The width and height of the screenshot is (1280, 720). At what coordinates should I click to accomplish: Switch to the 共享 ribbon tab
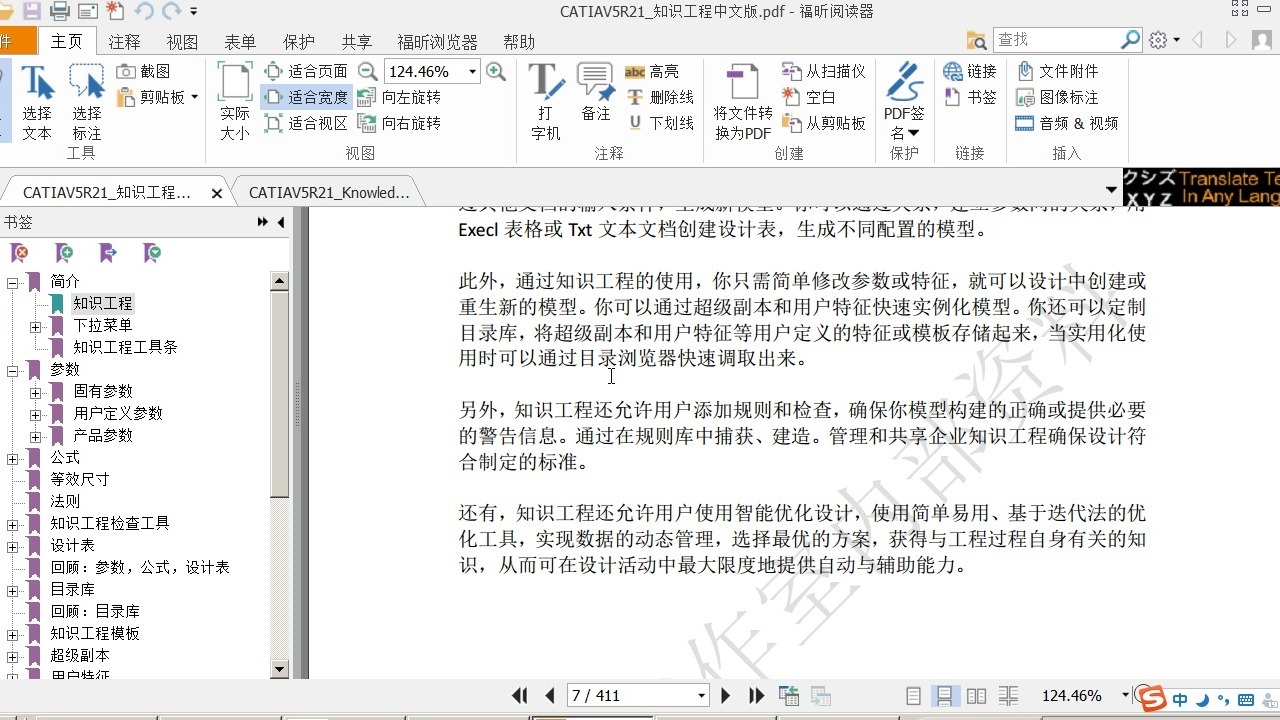click(357, 42)
